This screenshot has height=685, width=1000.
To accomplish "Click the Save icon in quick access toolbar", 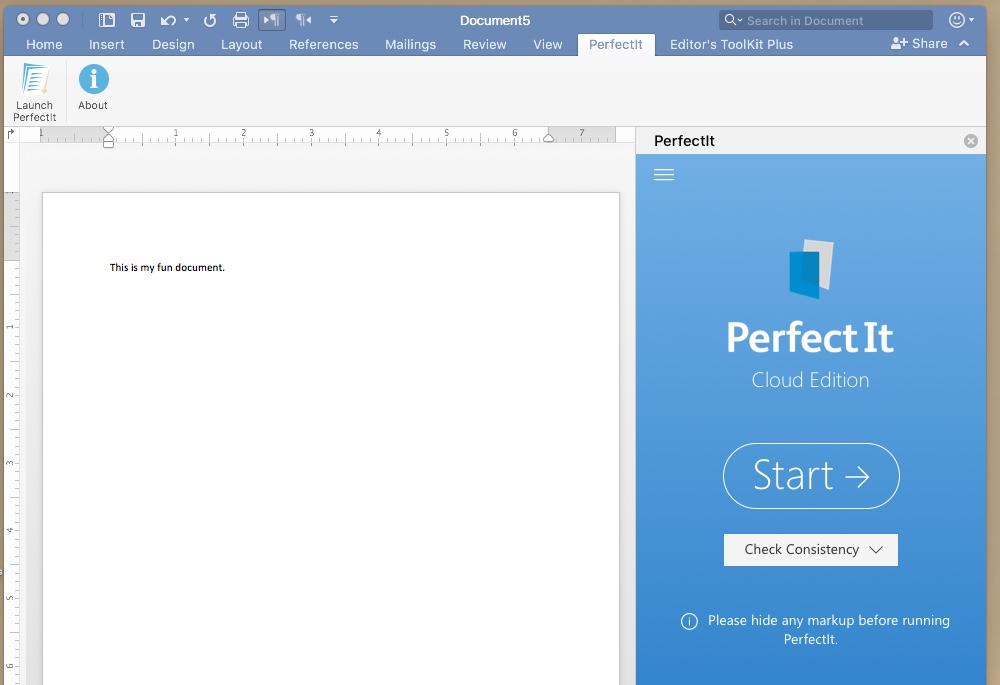I will coord(138,19).
